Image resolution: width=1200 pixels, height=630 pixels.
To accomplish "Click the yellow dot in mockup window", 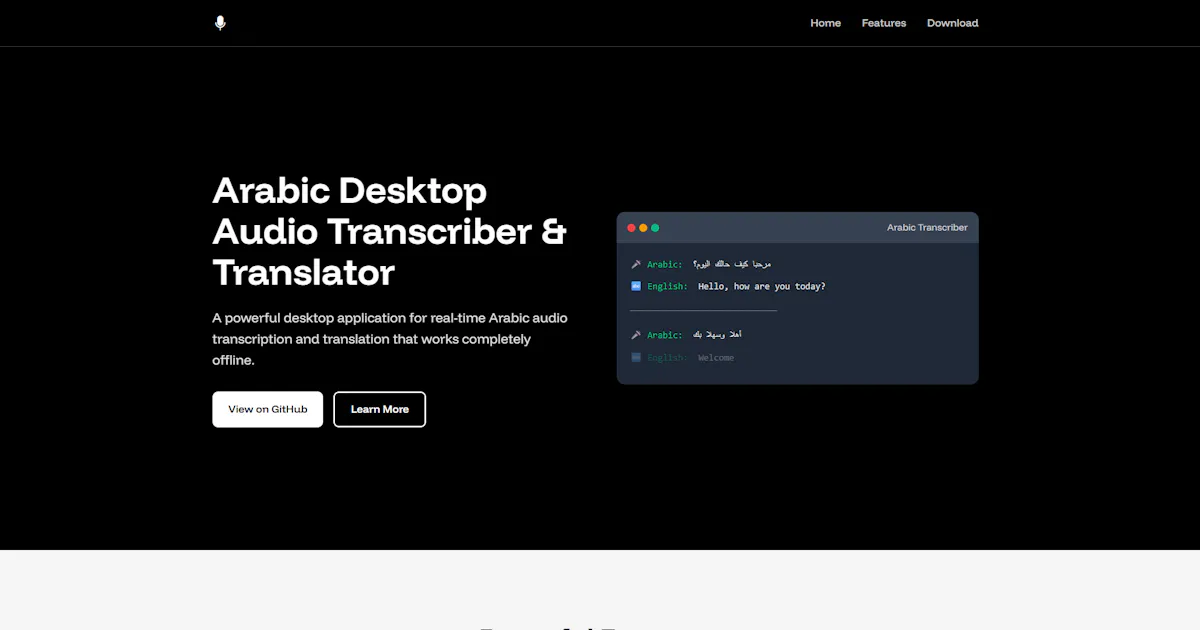I will (x=643, y=228).
